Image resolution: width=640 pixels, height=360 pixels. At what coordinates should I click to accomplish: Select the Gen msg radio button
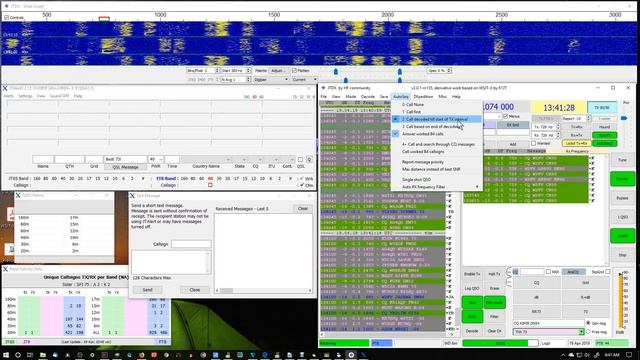pyautogui.click(x=588, y=323)
